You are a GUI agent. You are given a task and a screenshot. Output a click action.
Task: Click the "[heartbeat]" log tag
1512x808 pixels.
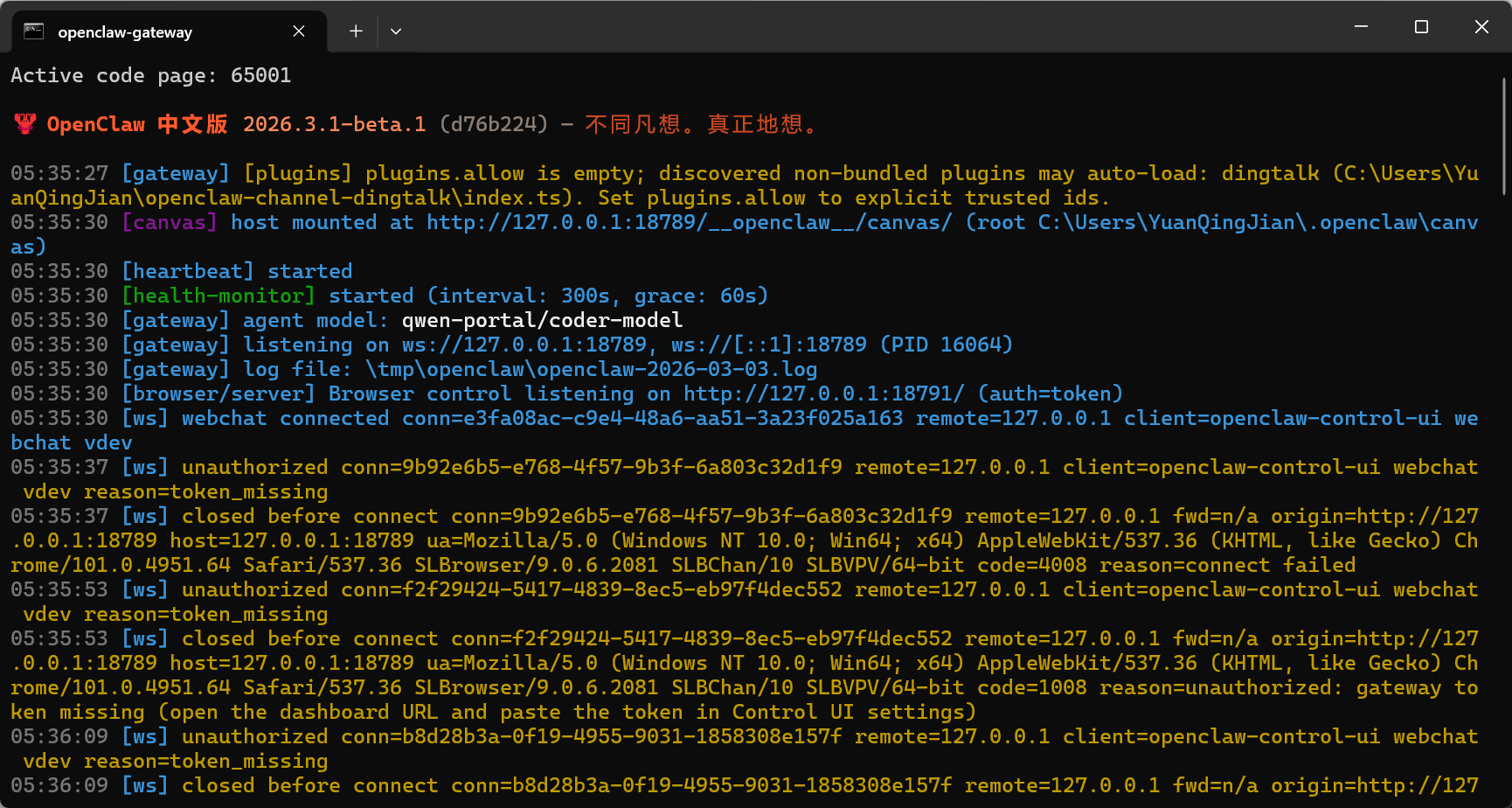188,271
